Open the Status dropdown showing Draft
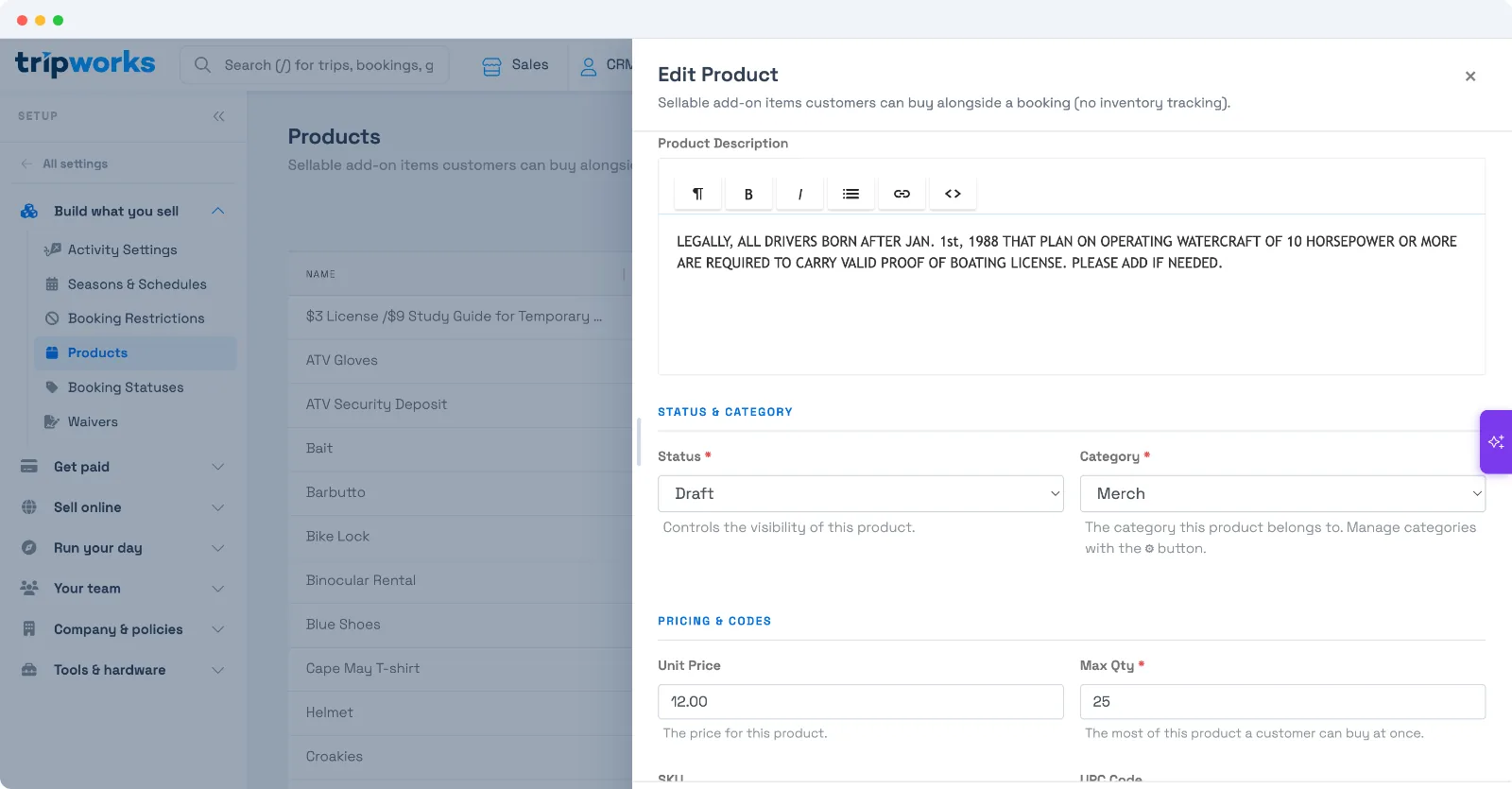This screenshot has width=1512, height=789. [x=860, y=493]
